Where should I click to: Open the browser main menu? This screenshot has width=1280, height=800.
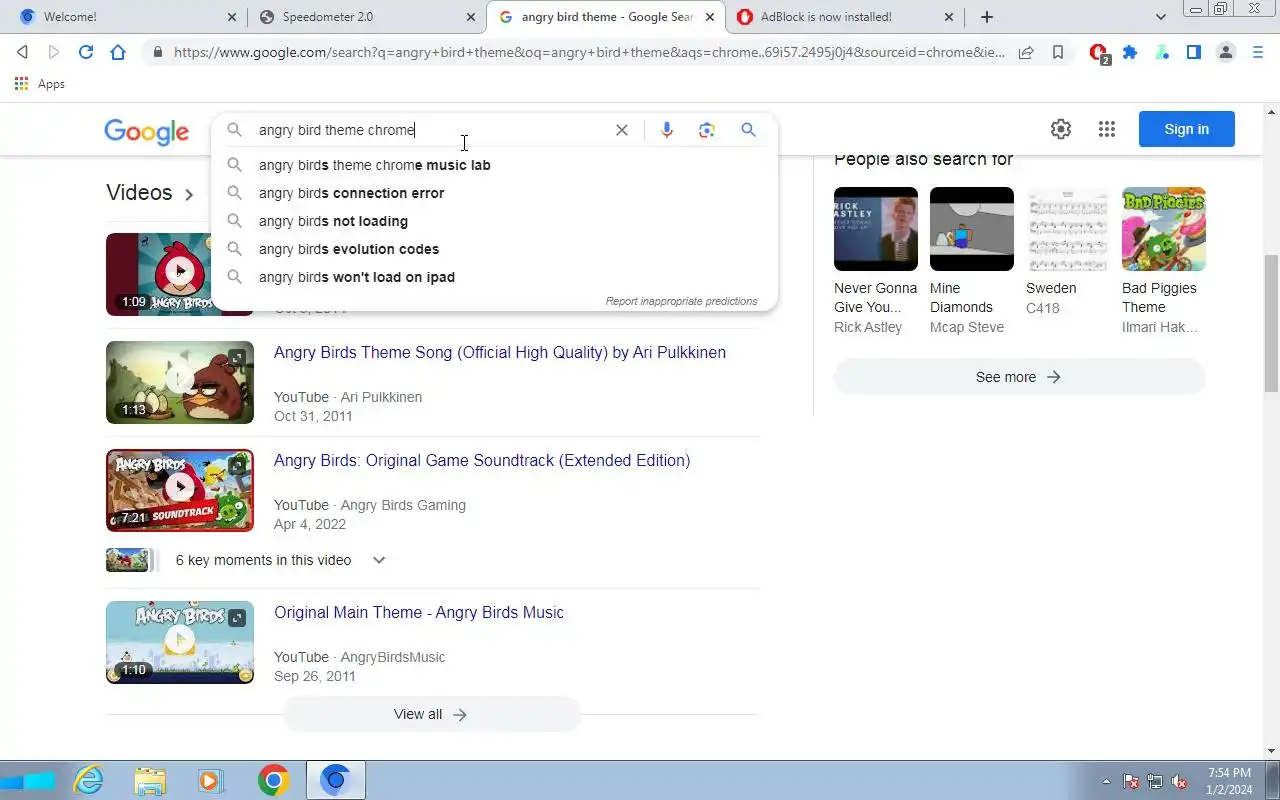tap(1258, 52)
